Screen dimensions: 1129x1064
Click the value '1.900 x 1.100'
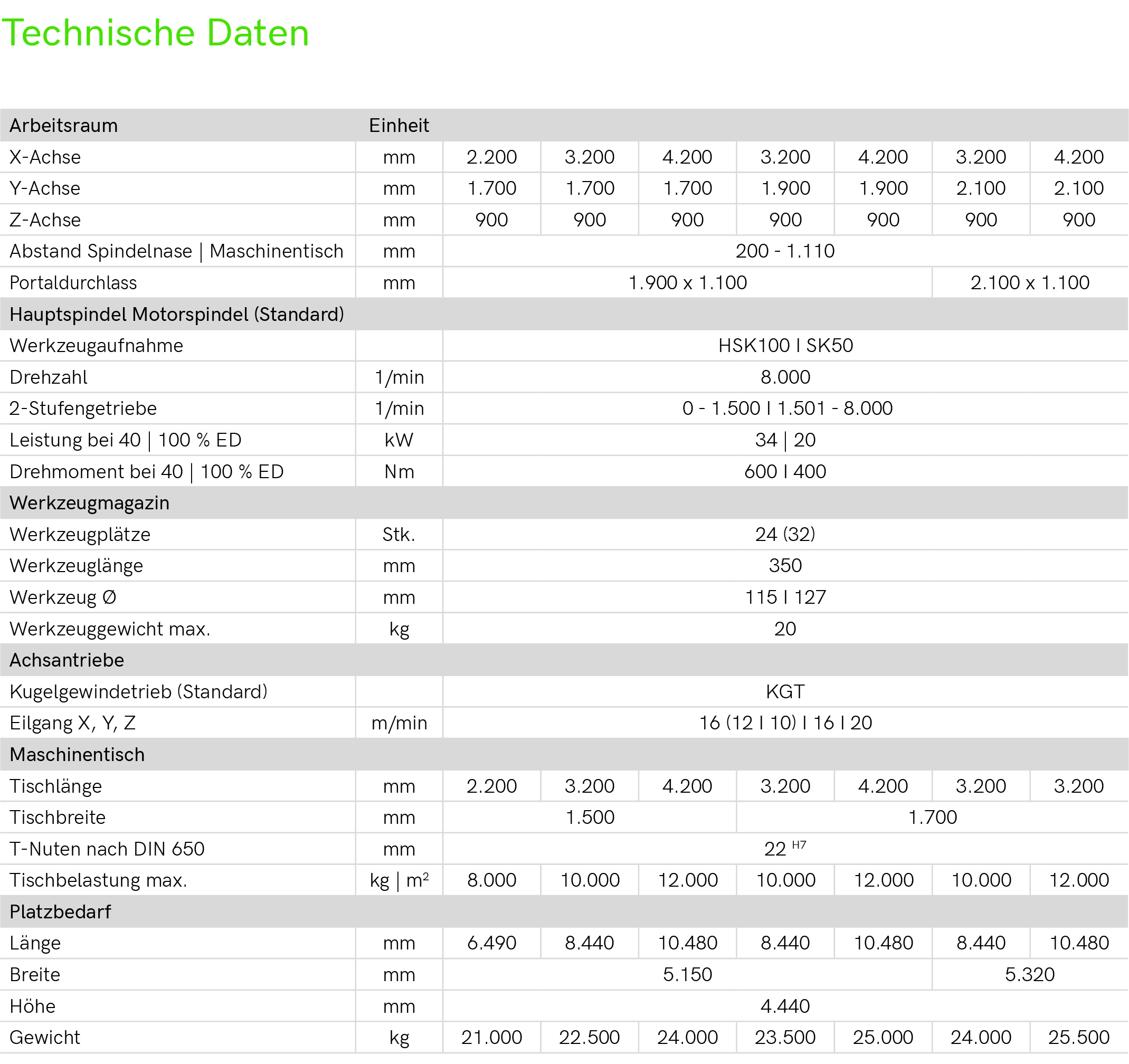pos(688,283)
